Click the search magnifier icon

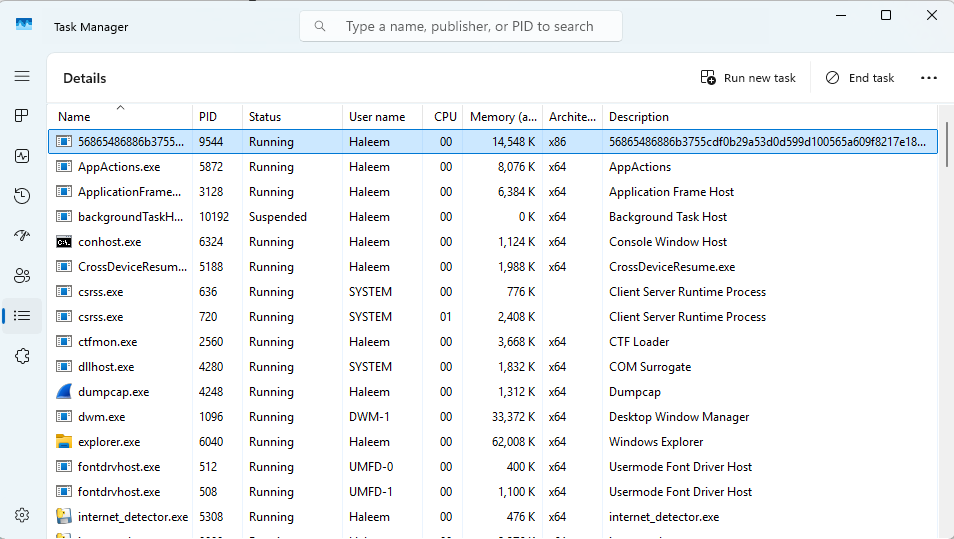[x=319, y=26]
